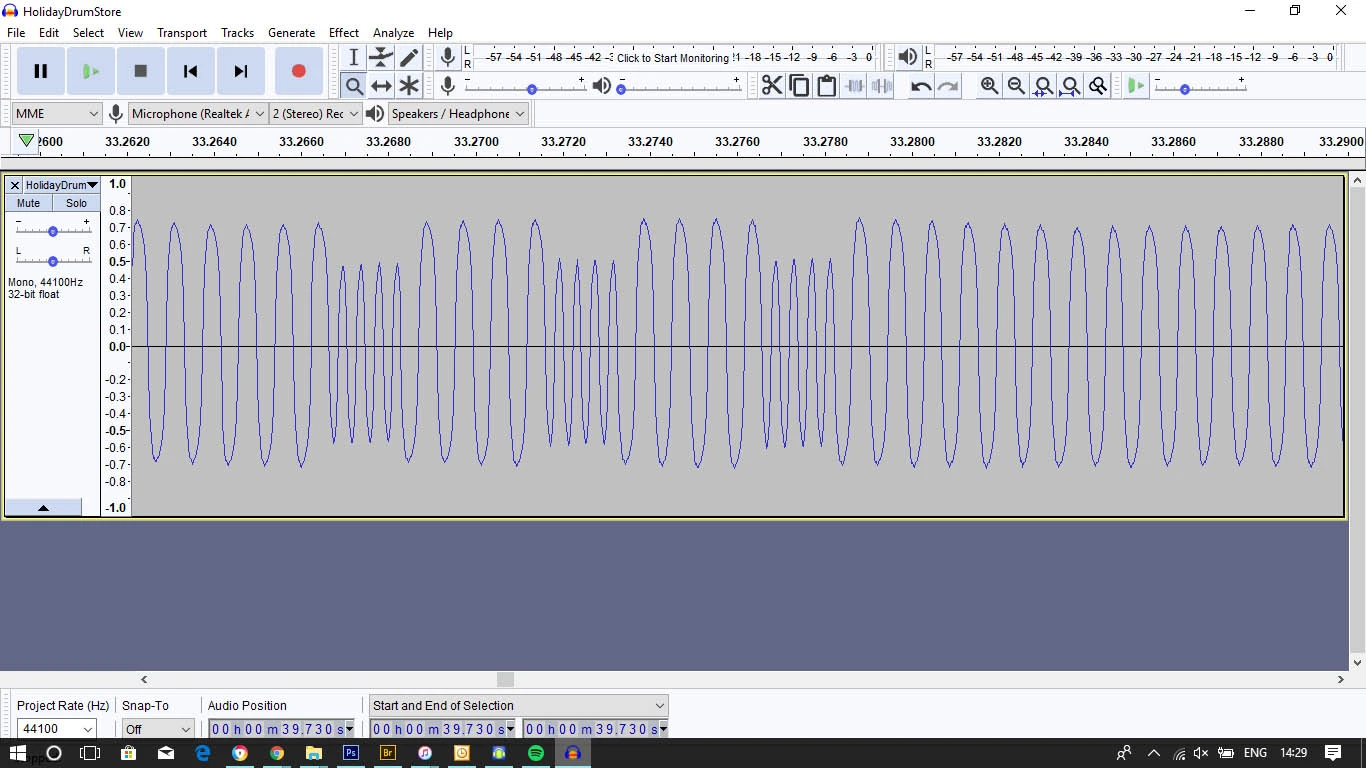This screenshot has width=1366, height=768.
Task: Open the MME audio host dropdown
Action: tap(57, 114)
